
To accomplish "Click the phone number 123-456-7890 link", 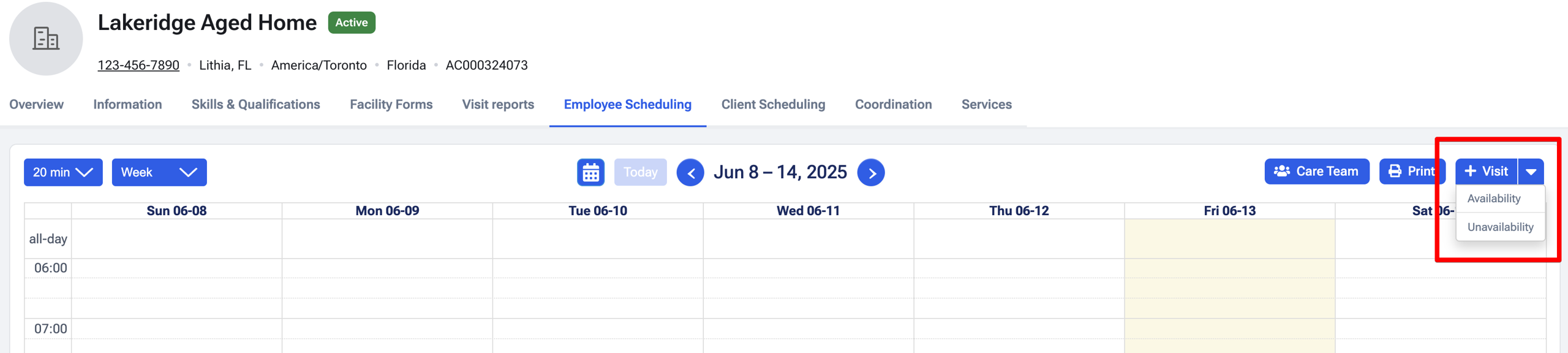I will (x=138, y=66).
